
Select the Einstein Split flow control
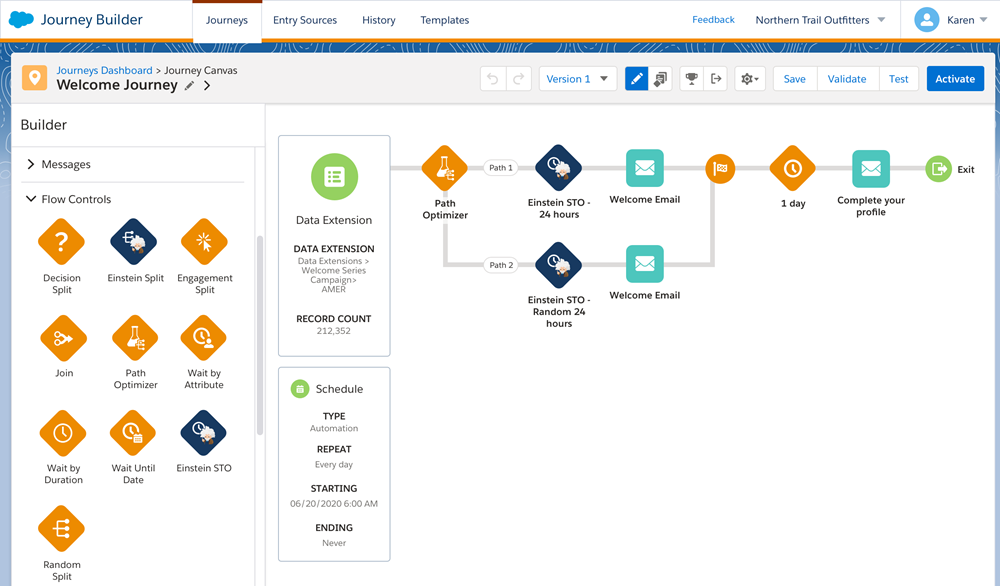coord(134,242)
